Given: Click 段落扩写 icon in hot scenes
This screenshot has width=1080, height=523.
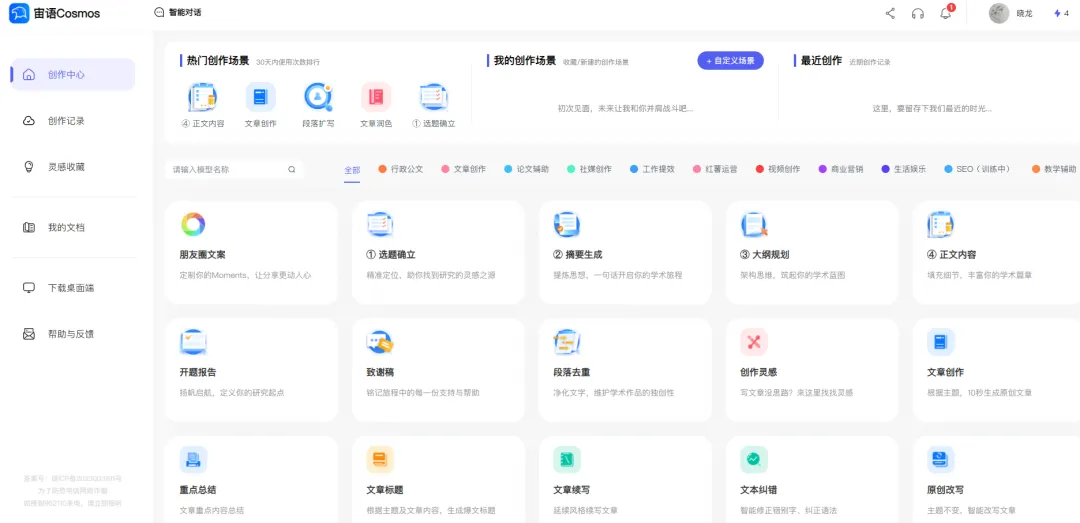Looking at the screenshot, I should tap(318, 97).
